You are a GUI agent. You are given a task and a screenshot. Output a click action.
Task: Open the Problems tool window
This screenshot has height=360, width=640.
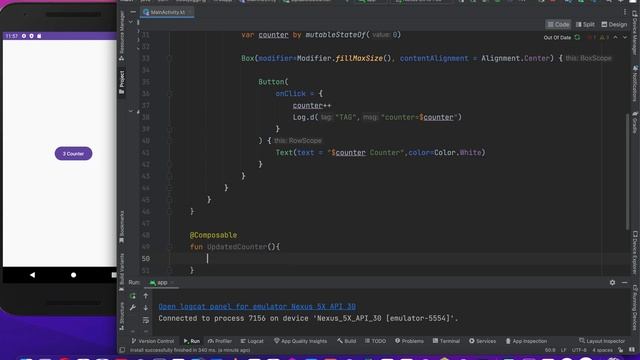tap(409, 341)
